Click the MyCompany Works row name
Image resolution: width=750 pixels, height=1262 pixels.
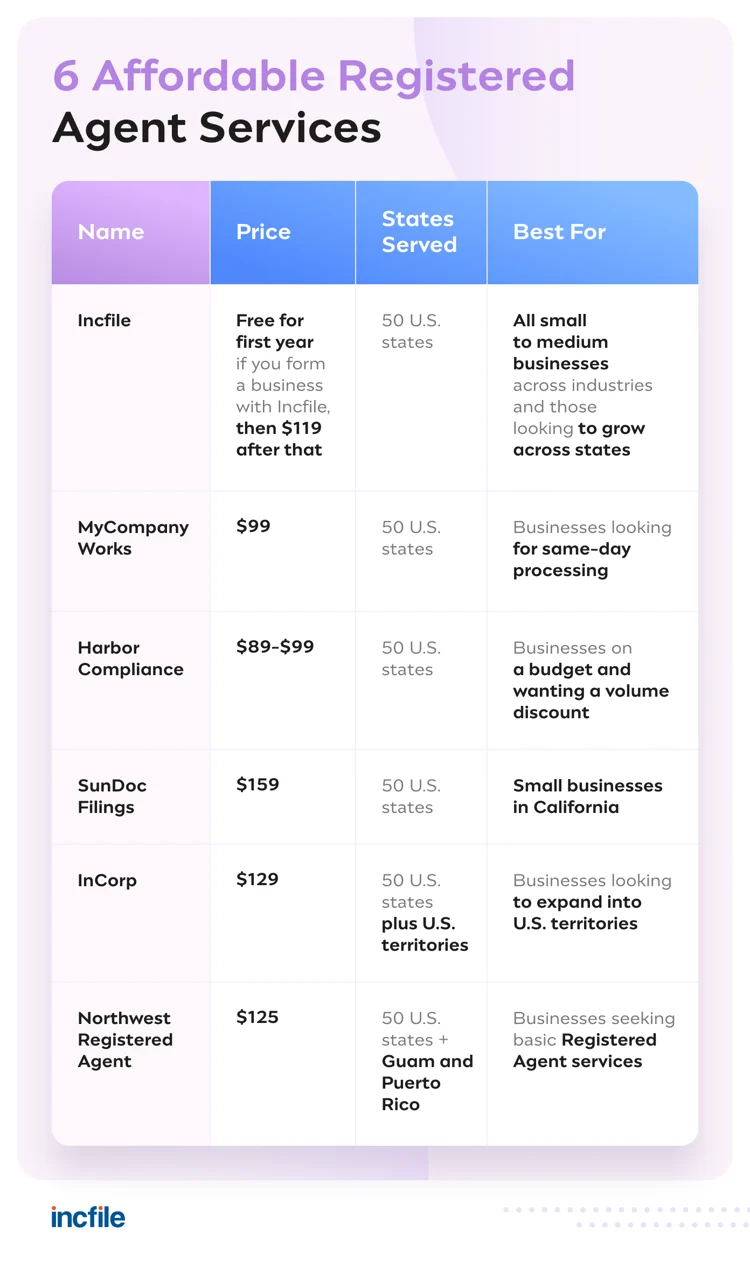(x=133, y=538)
